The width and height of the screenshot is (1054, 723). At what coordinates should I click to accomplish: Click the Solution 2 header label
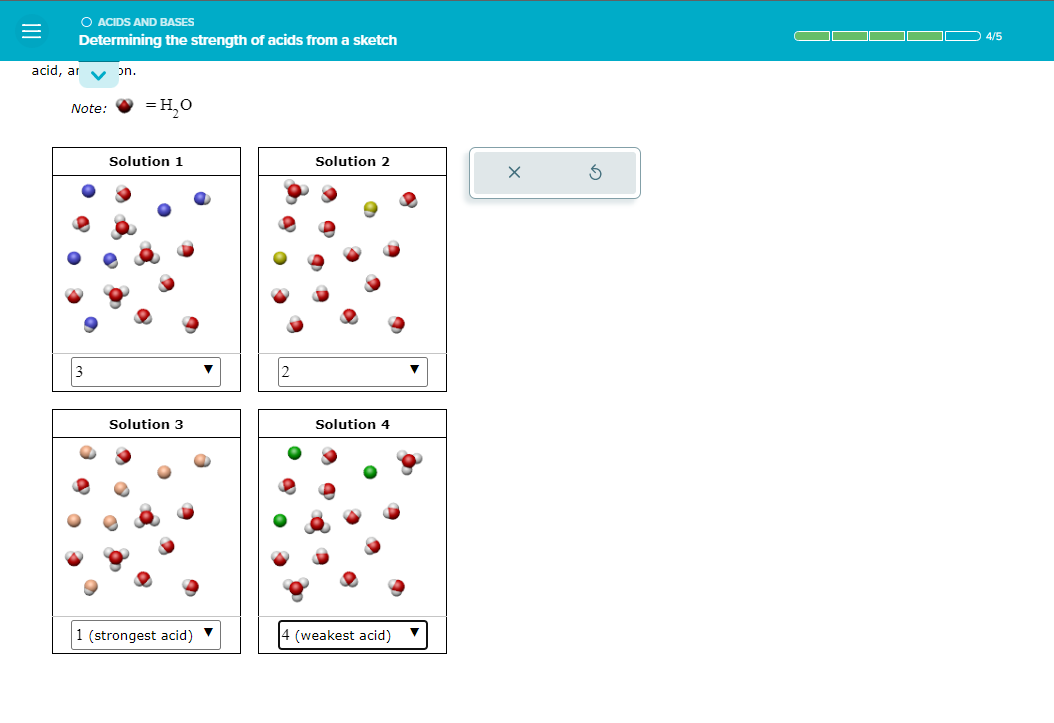352,161
